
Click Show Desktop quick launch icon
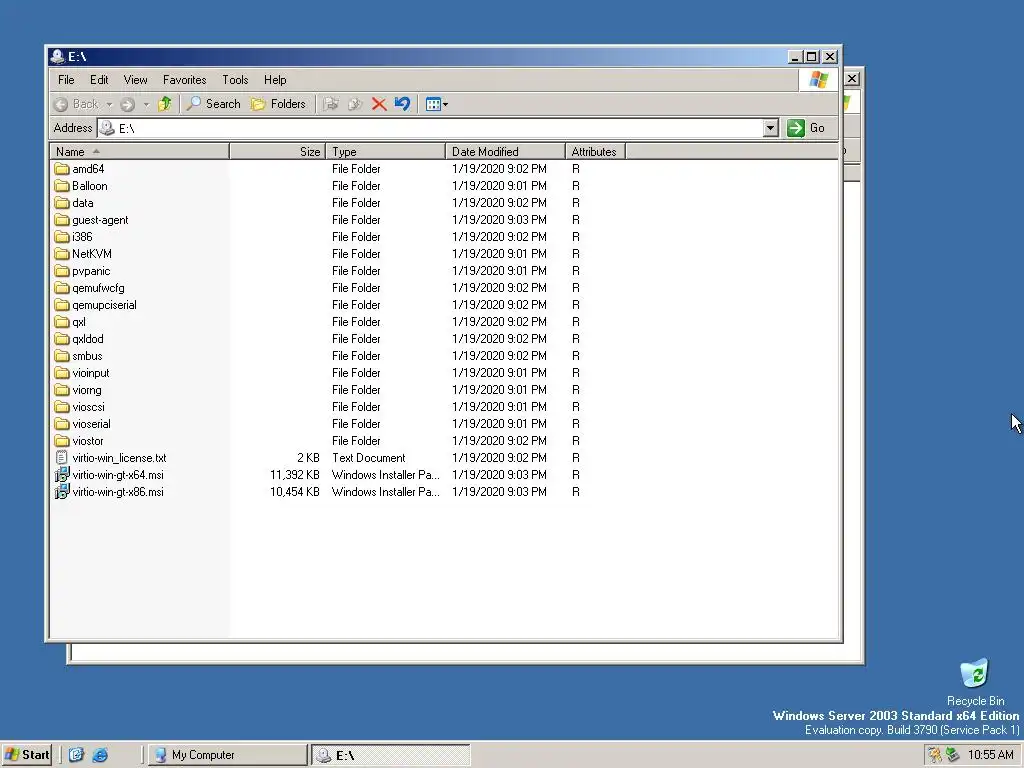76,755
